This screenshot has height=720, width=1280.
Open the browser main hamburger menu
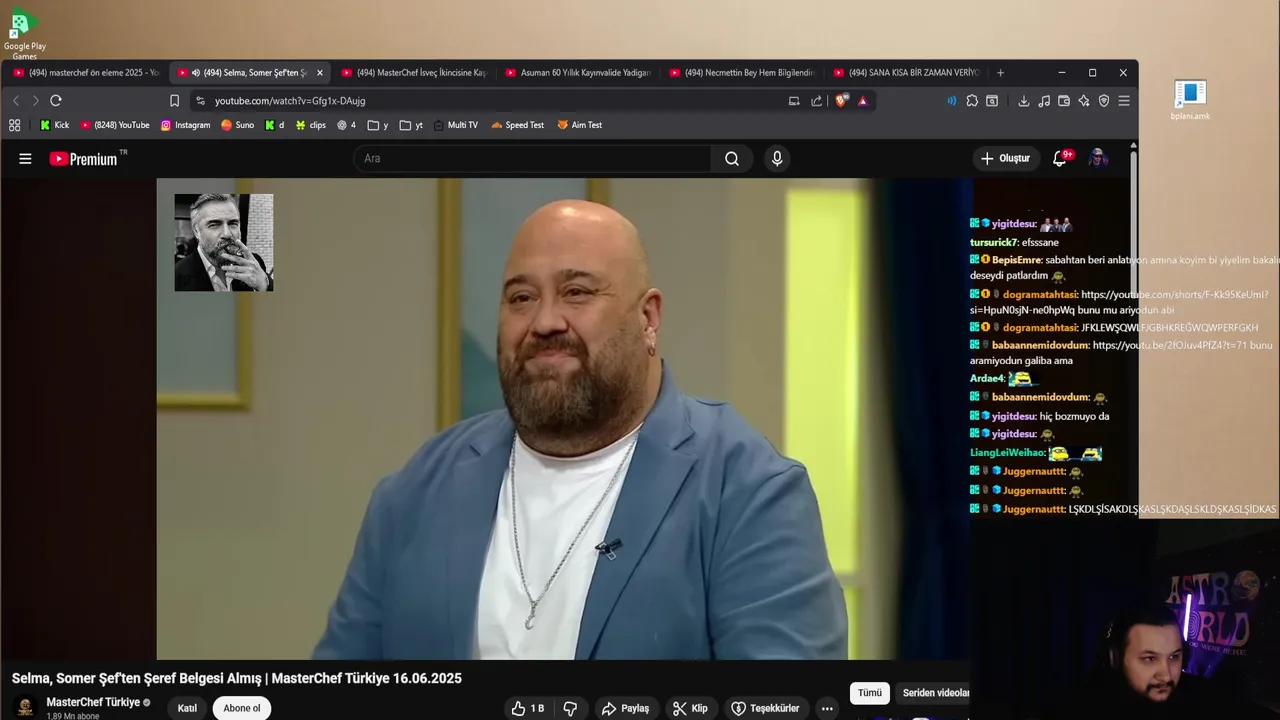coord(1124,101)
